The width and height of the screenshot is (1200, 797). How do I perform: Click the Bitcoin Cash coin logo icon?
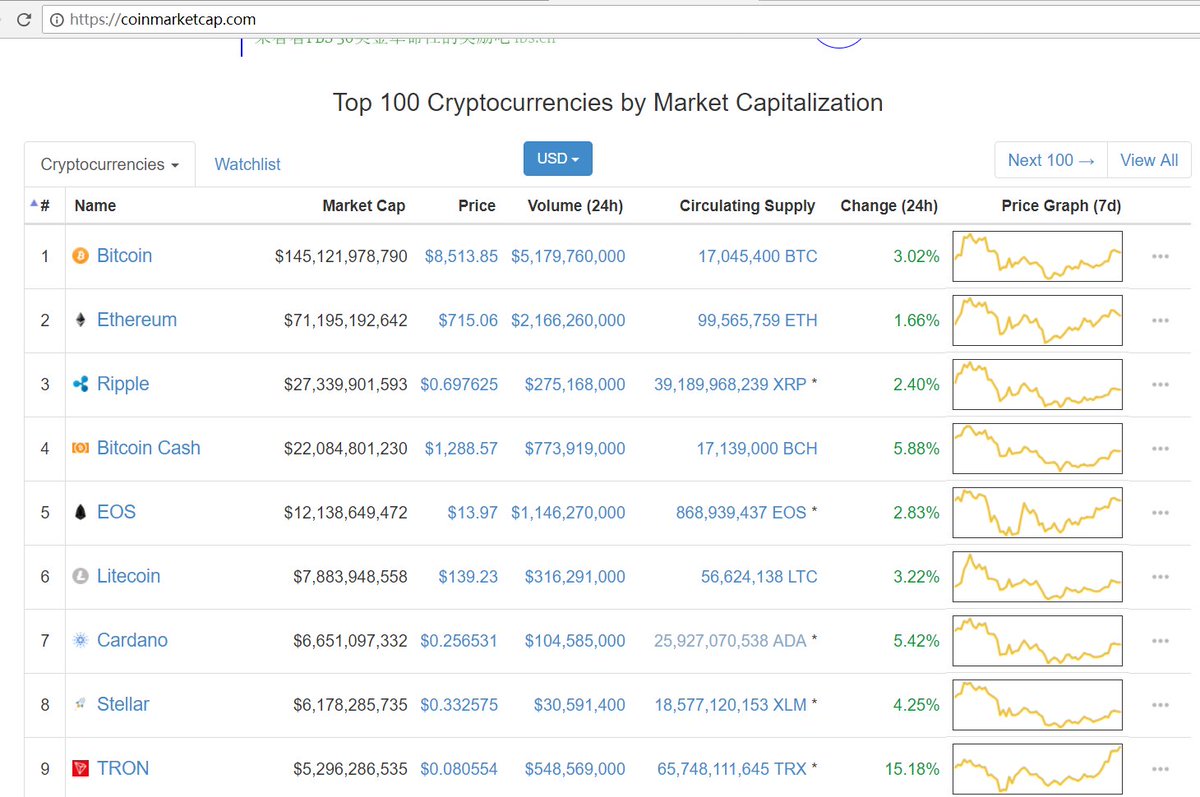[x=80, y=448]
